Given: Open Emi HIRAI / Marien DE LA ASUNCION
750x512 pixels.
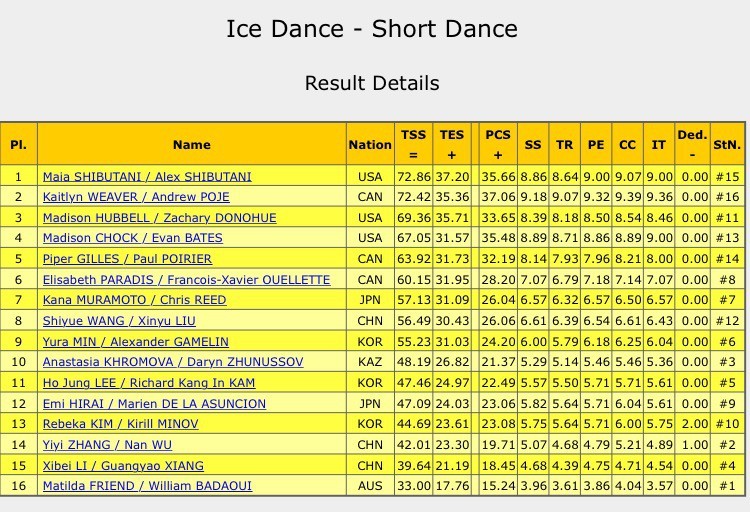Looking at the screenshot, I should coord(154,404).
